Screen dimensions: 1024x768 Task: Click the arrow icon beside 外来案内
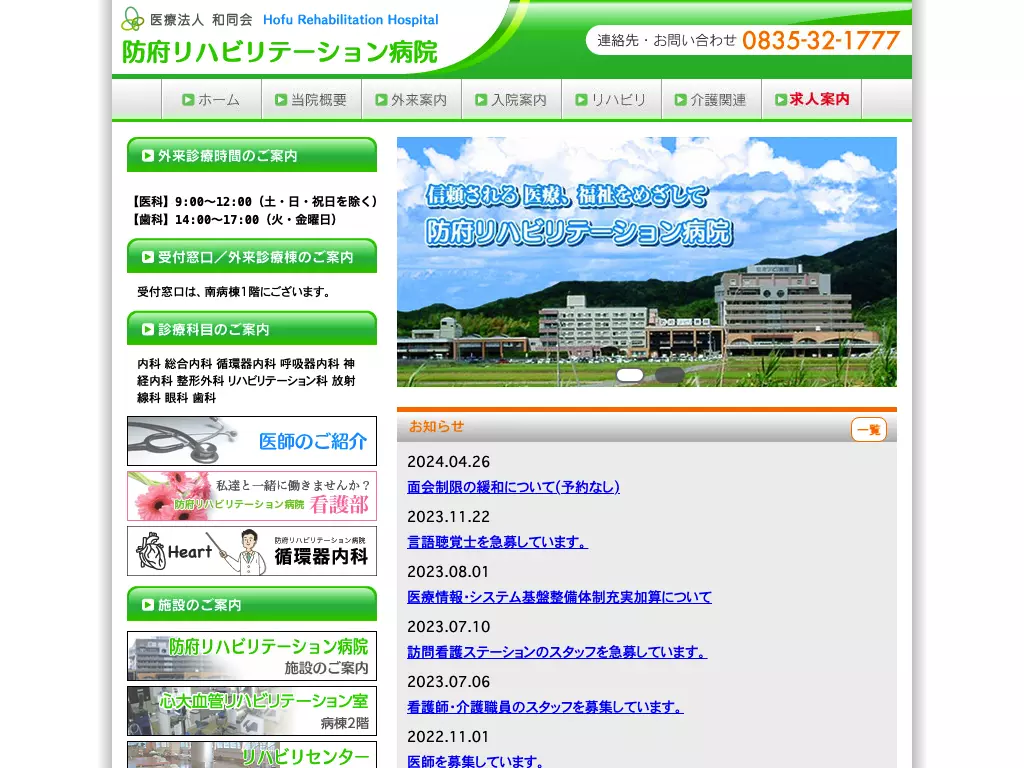click(381, 100)
